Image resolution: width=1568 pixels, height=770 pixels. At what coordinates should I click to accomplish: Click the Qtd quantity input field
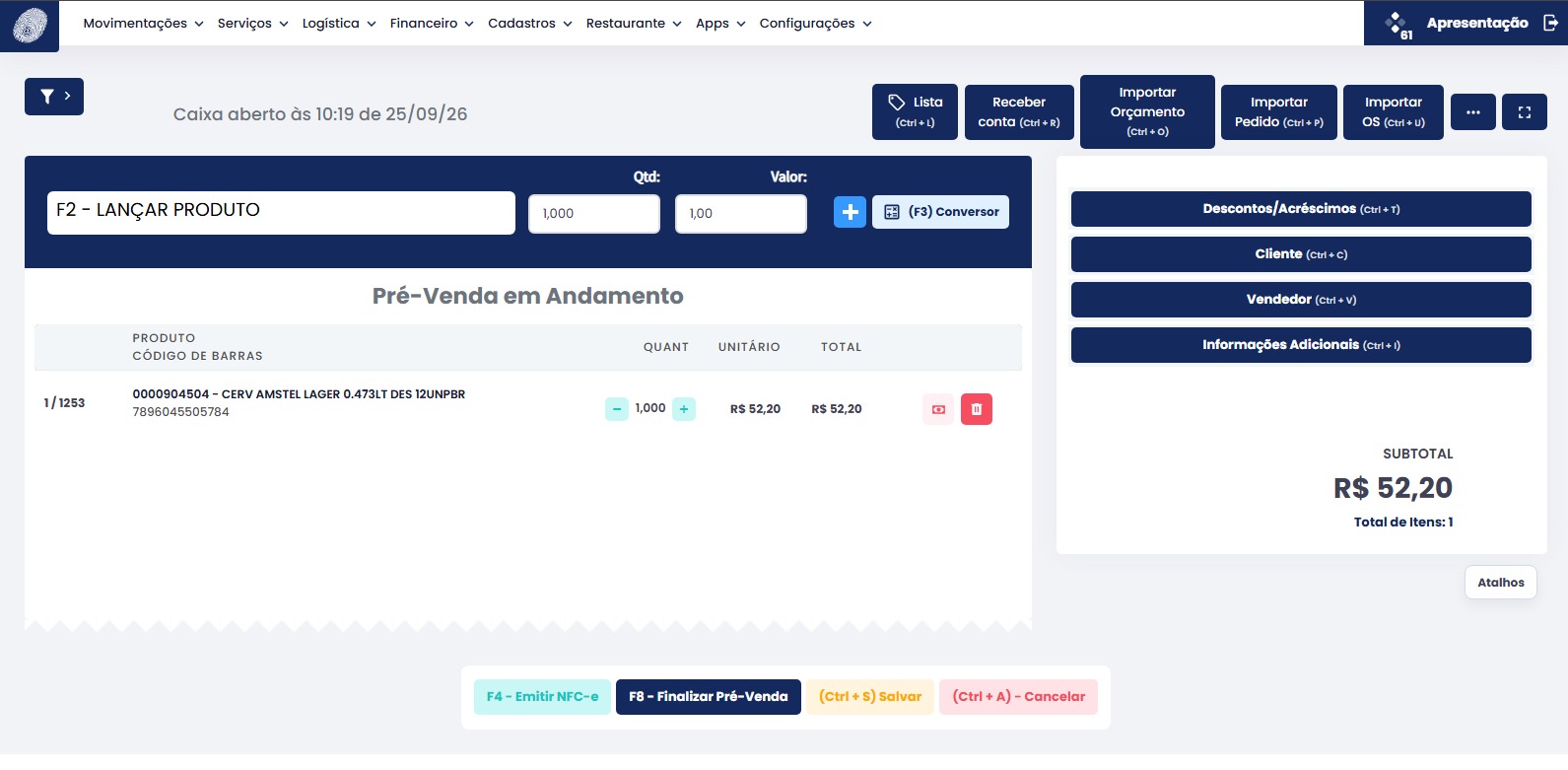(594, 214)
